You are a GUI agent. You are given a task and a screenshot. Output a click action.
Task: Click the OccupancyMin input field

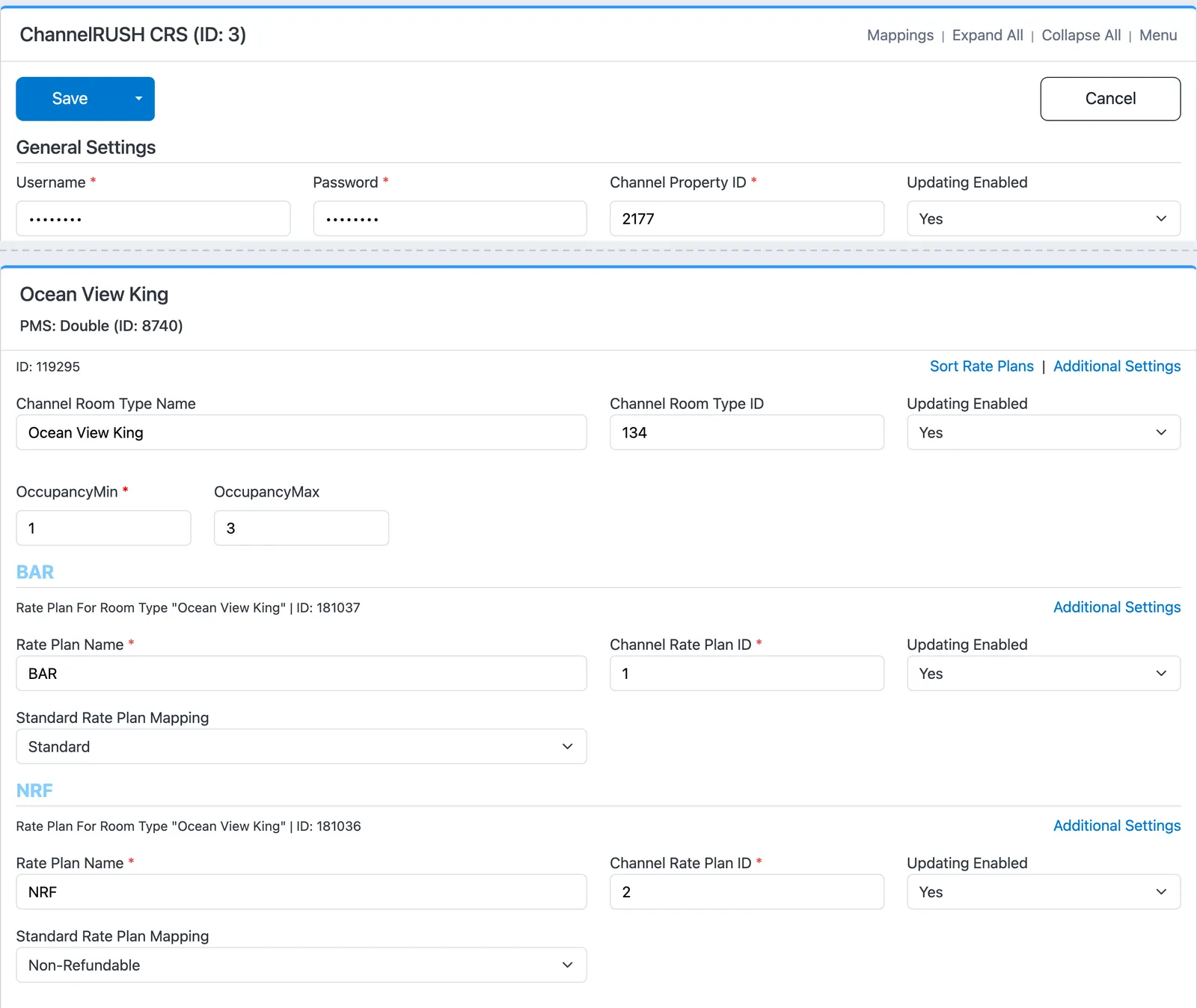103,528
